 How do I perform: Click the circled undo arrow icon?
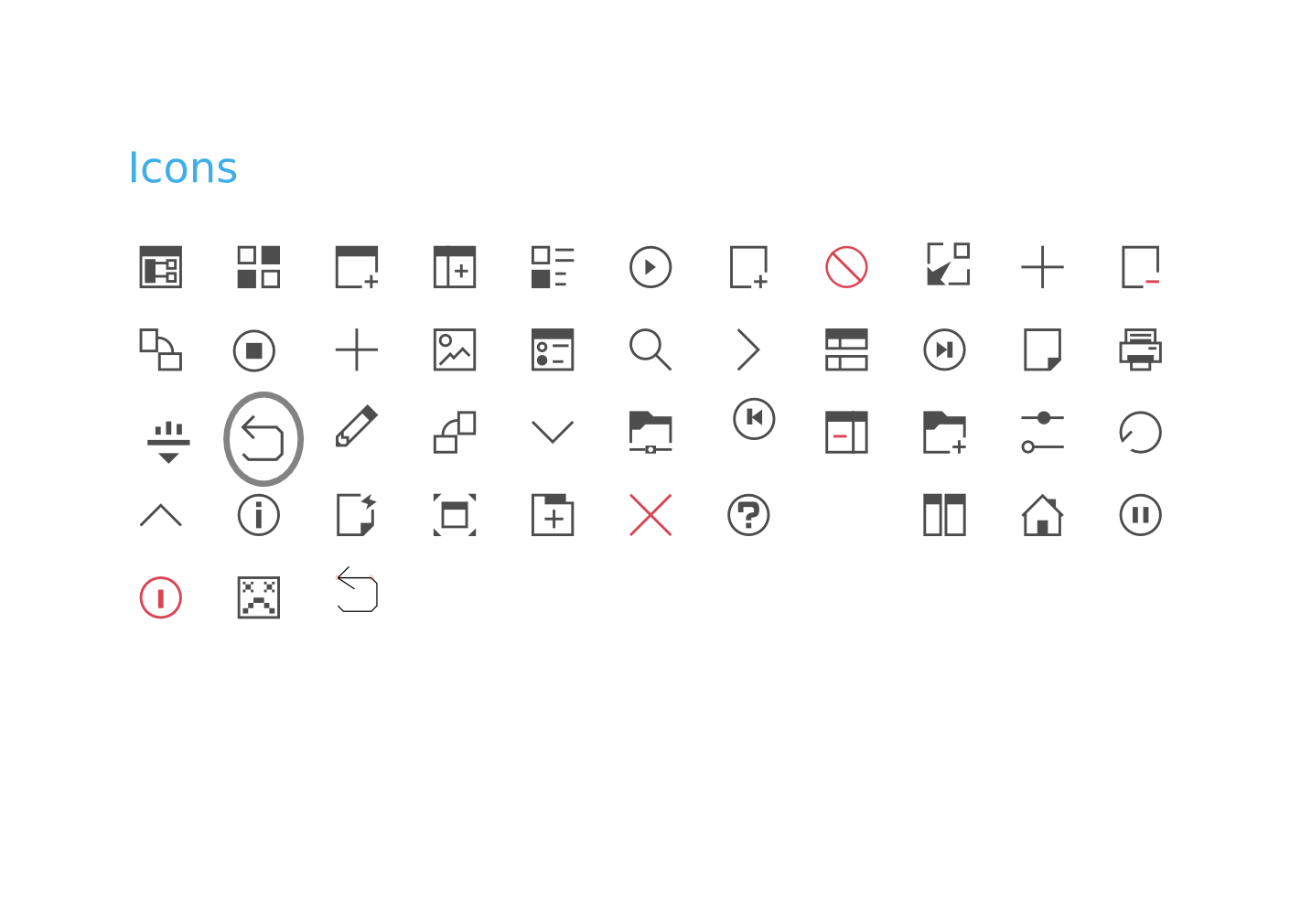(263, 438)
